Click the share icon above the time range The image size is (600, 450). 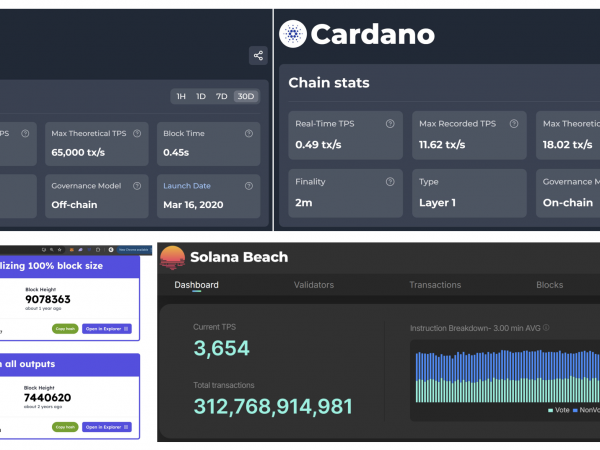258,55
